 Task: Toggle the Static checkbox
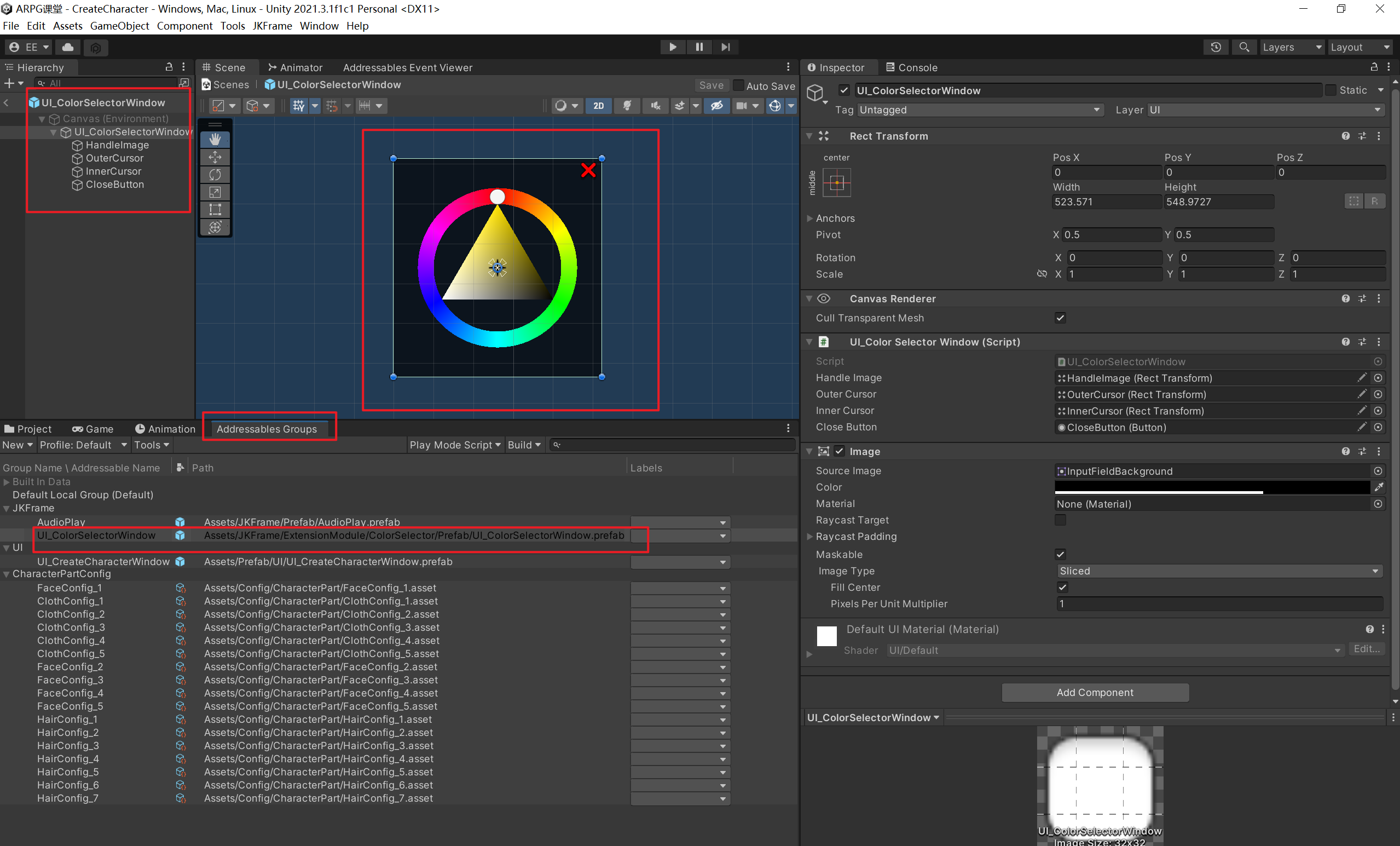pyautogui.click(x=1330, y=90)
